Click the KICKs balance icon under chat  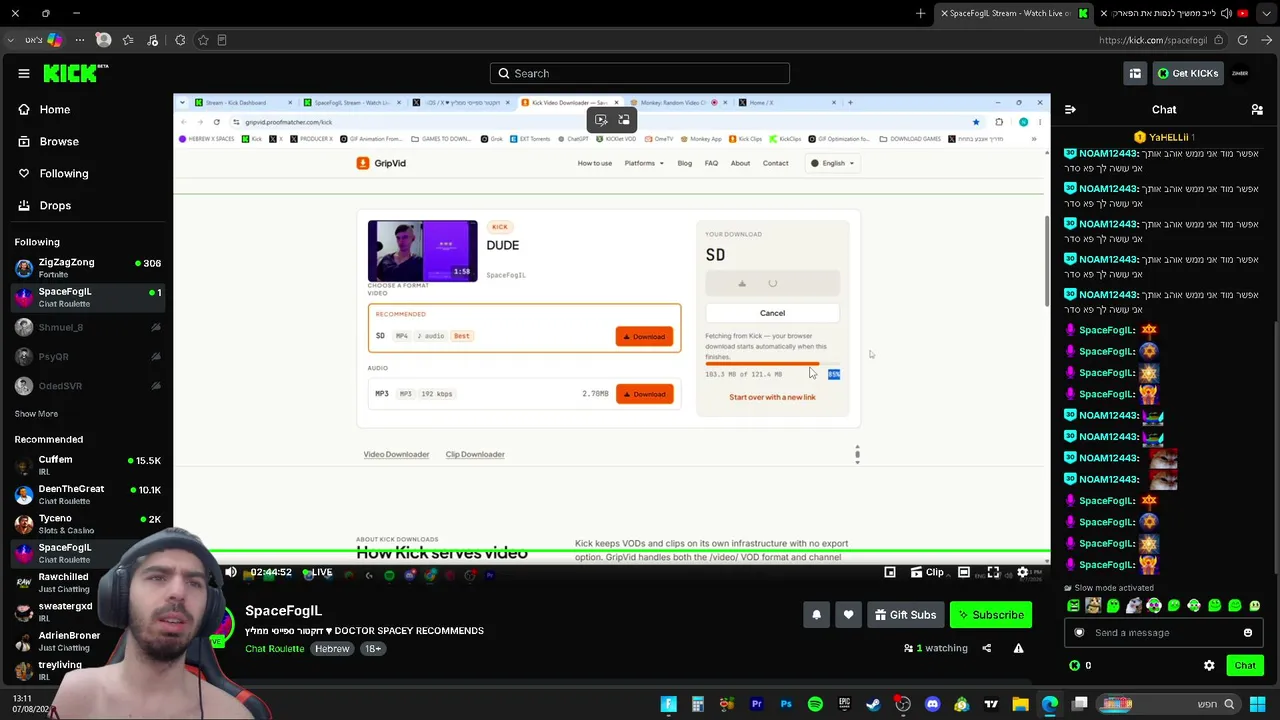(x=1074, y=665)
